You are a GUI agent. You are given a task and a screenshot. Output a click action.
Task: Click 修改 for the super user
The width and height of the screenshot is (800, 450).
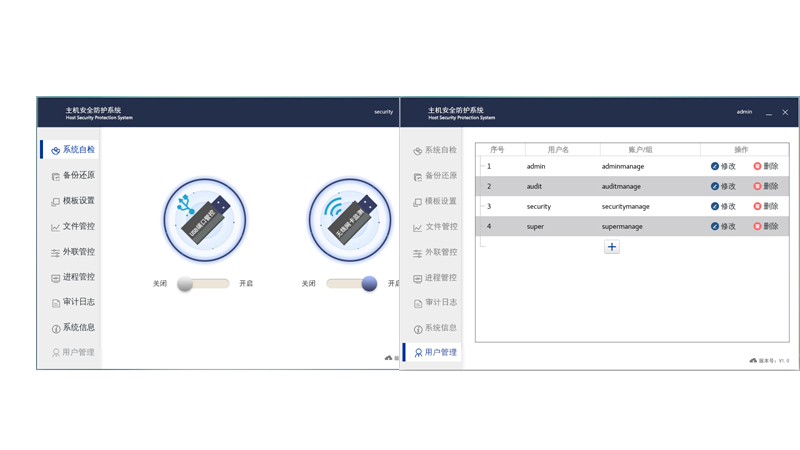click(728, 226)
